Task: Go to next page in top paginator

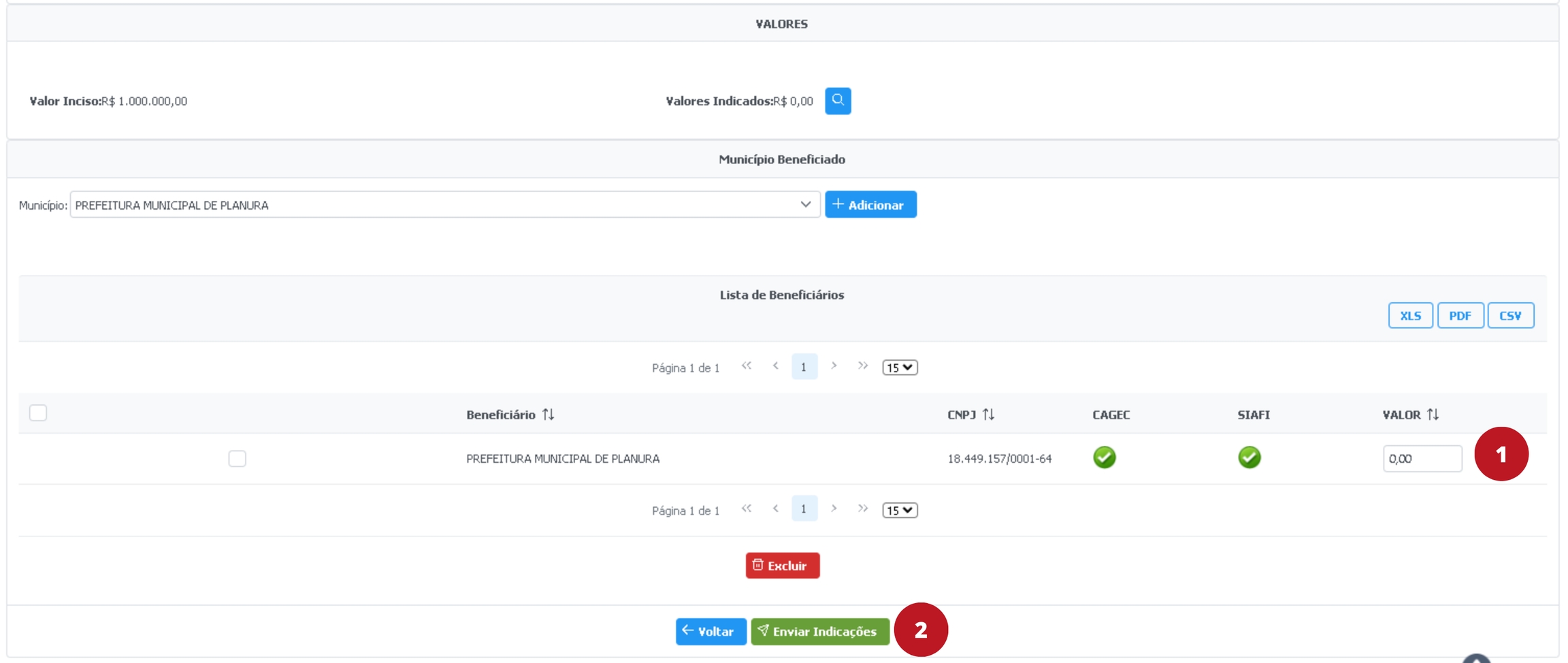Action: coord(834,366)
